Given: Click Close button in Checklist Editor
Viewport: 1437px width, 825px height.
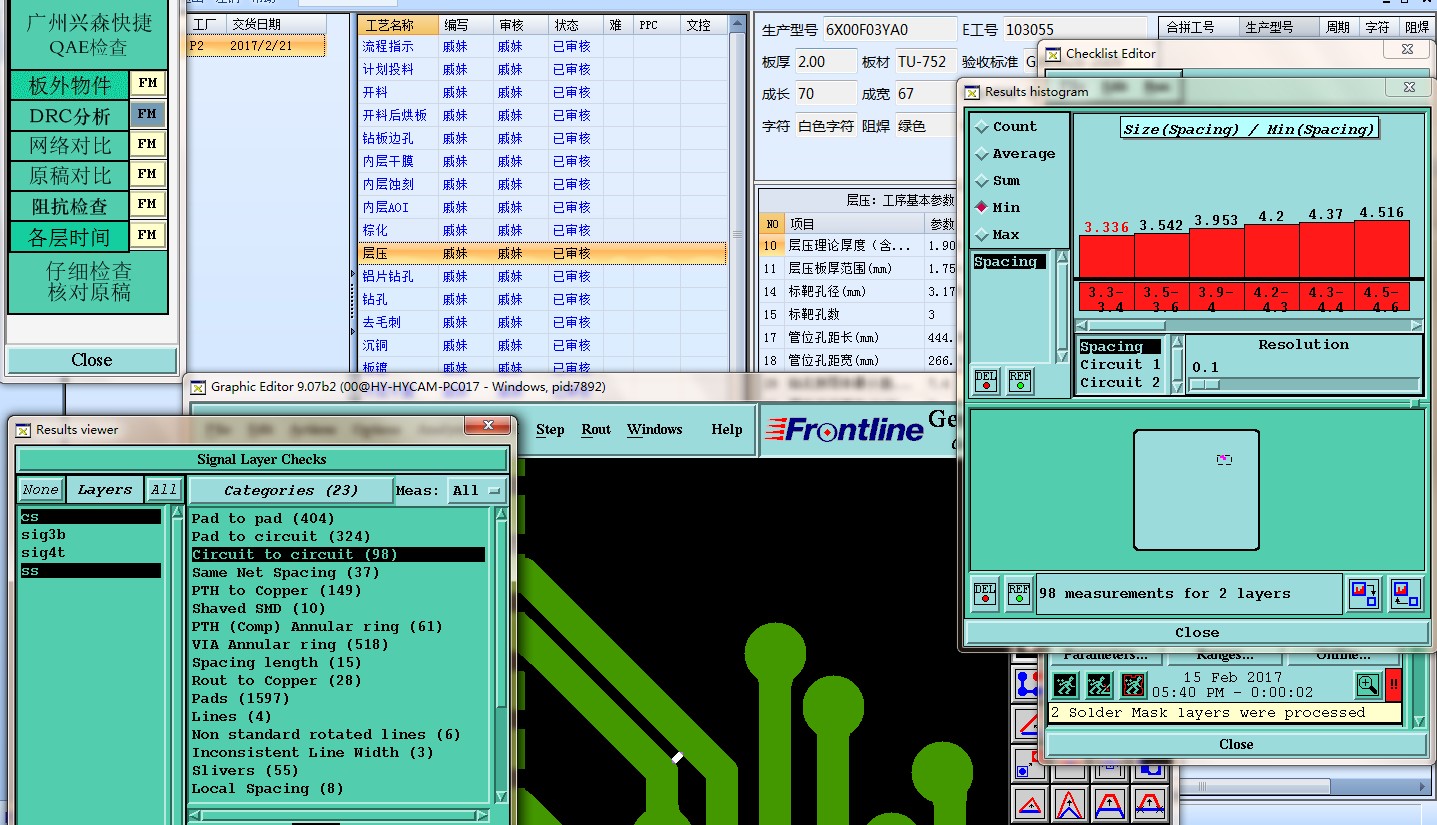Looking at the screenshot, I should [x=1236, y=744].
